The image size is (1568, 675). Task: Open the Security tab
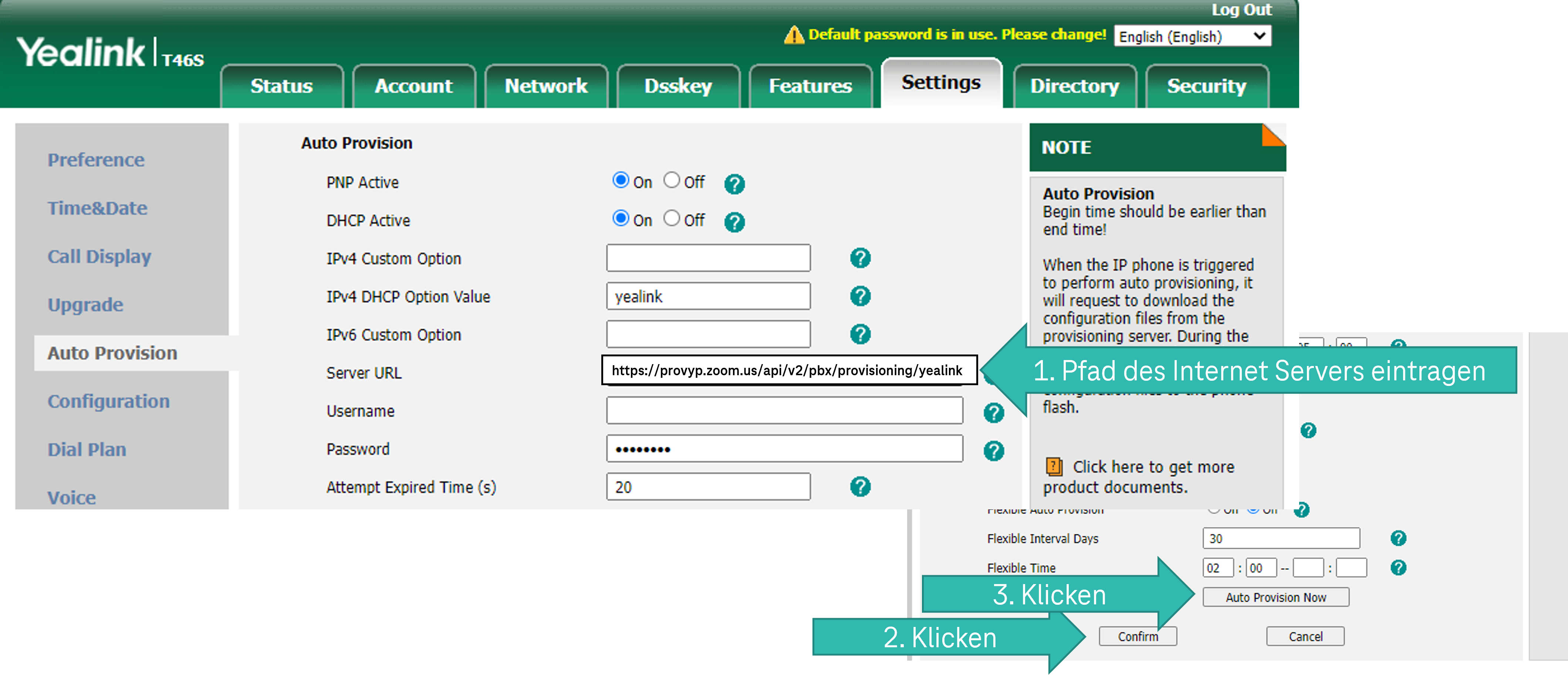pyautogui.click(x=1206, y=87)
